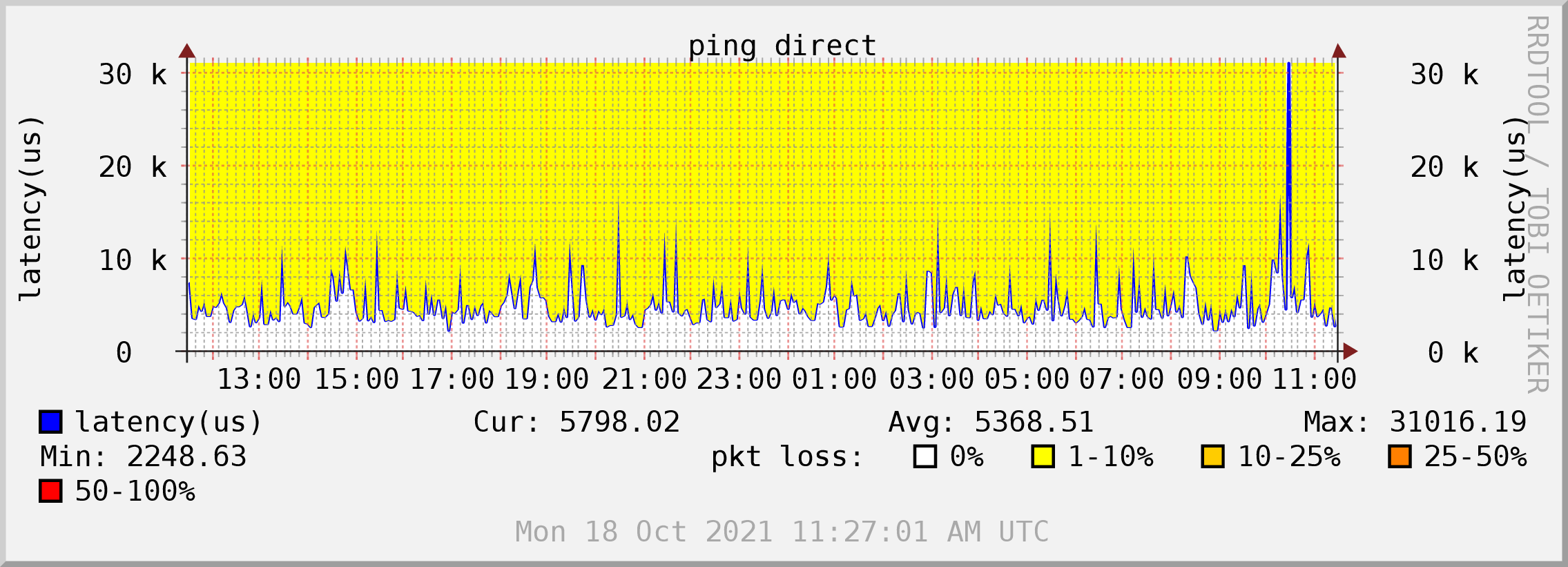Click the arrowhead atop the left y-axis

point(187,51)
